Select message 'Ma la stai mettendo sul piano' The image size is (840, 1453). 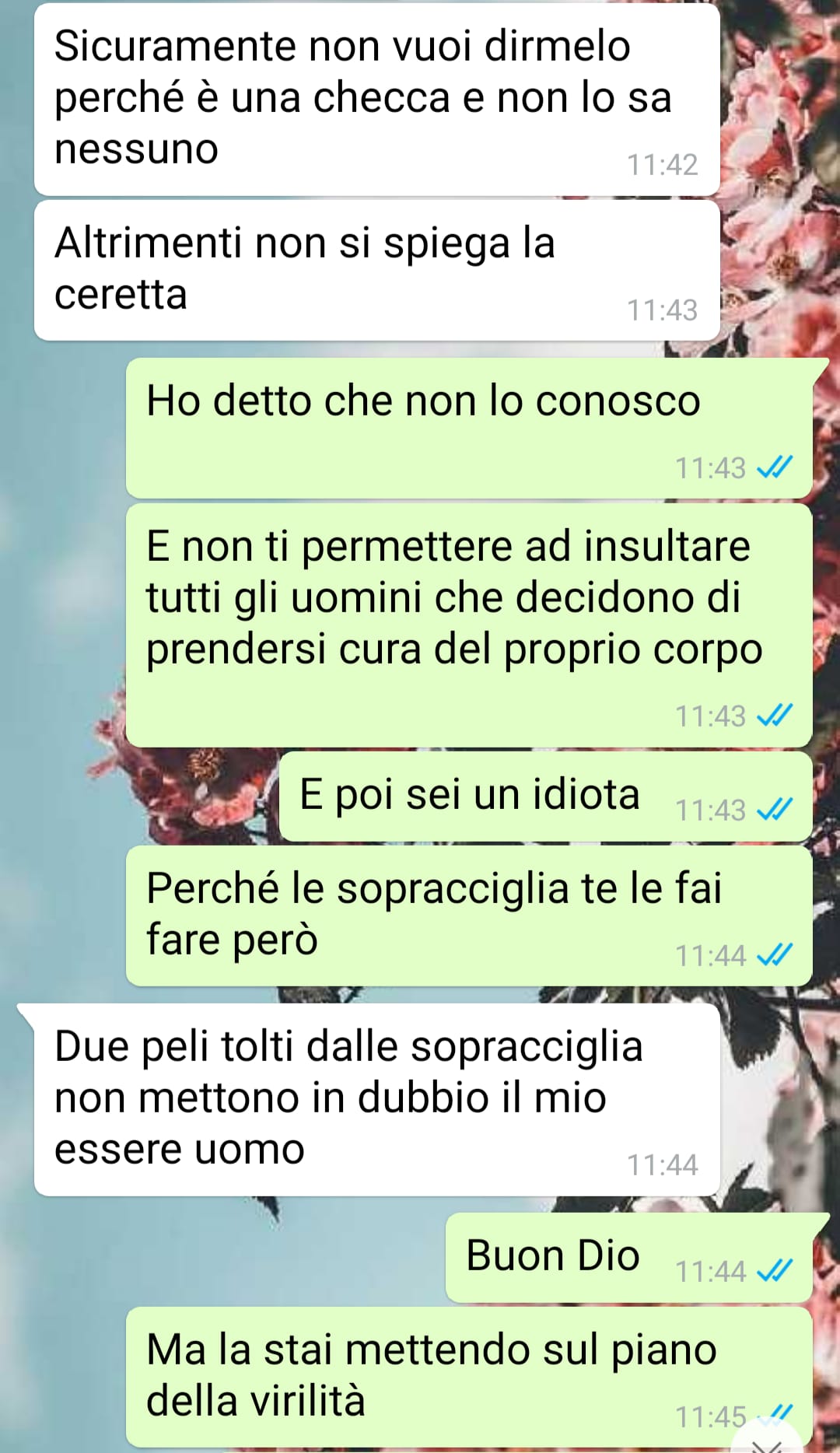tap(469, 1377)
